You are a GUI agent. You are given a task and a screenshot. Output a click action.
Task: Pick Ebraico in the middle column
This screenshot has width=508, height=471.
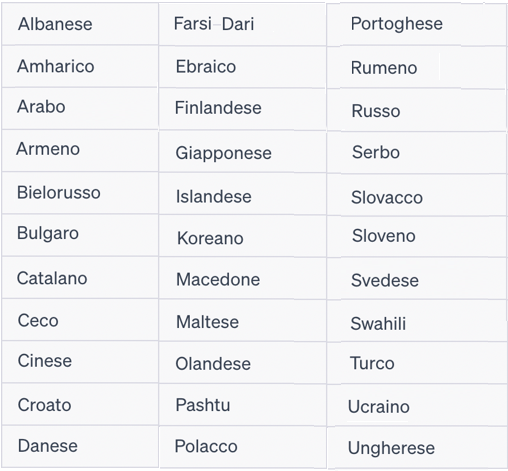tap(242, 67)
